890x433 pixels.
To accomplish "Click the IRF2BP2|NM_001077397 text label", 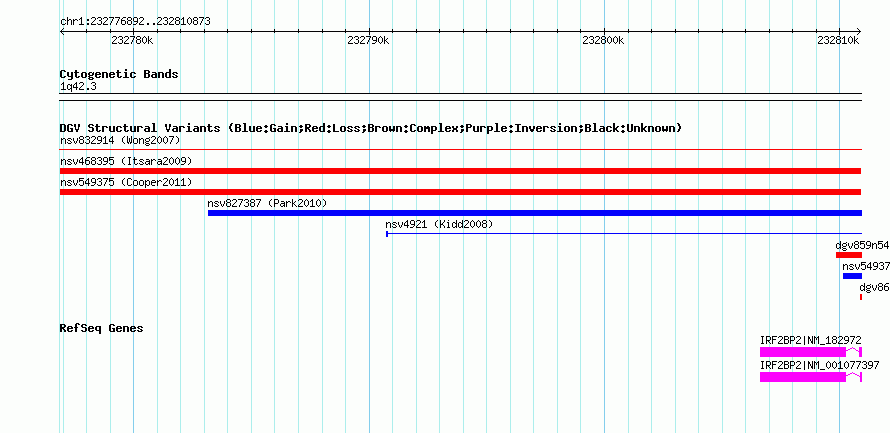I will [820, 365].
